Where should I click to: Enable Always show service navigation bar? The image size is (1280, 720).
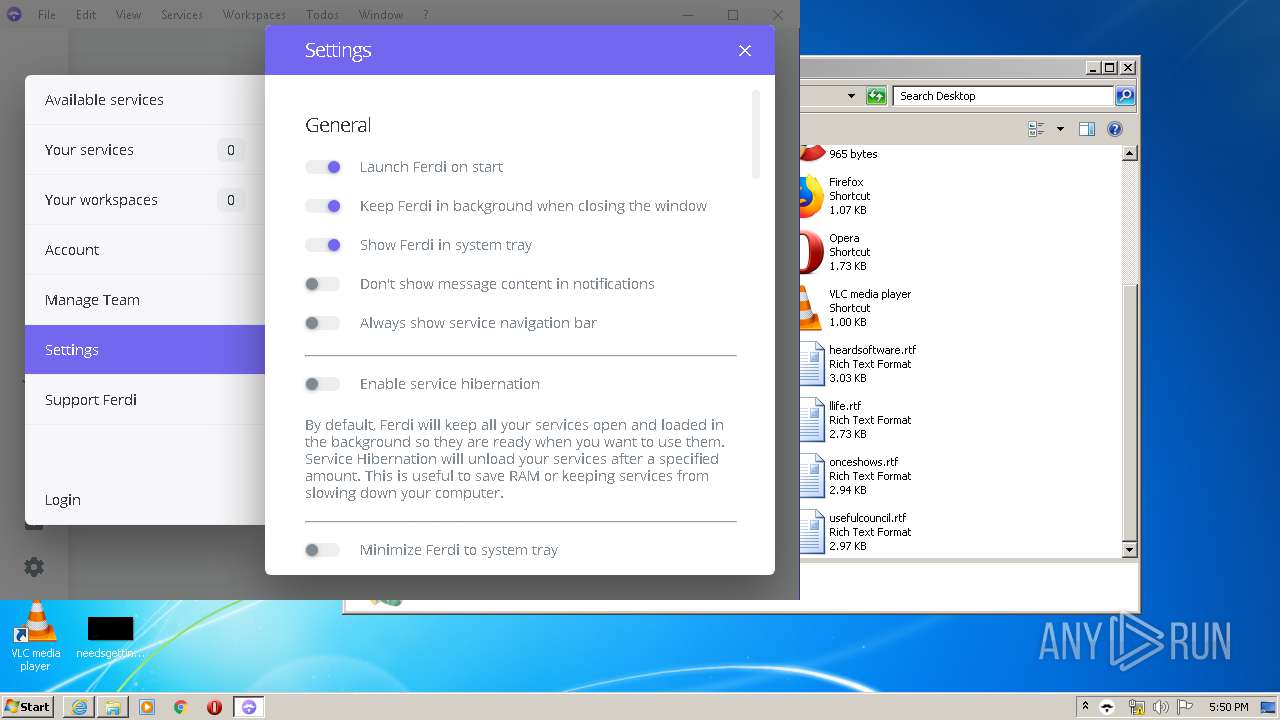[323, 323]
